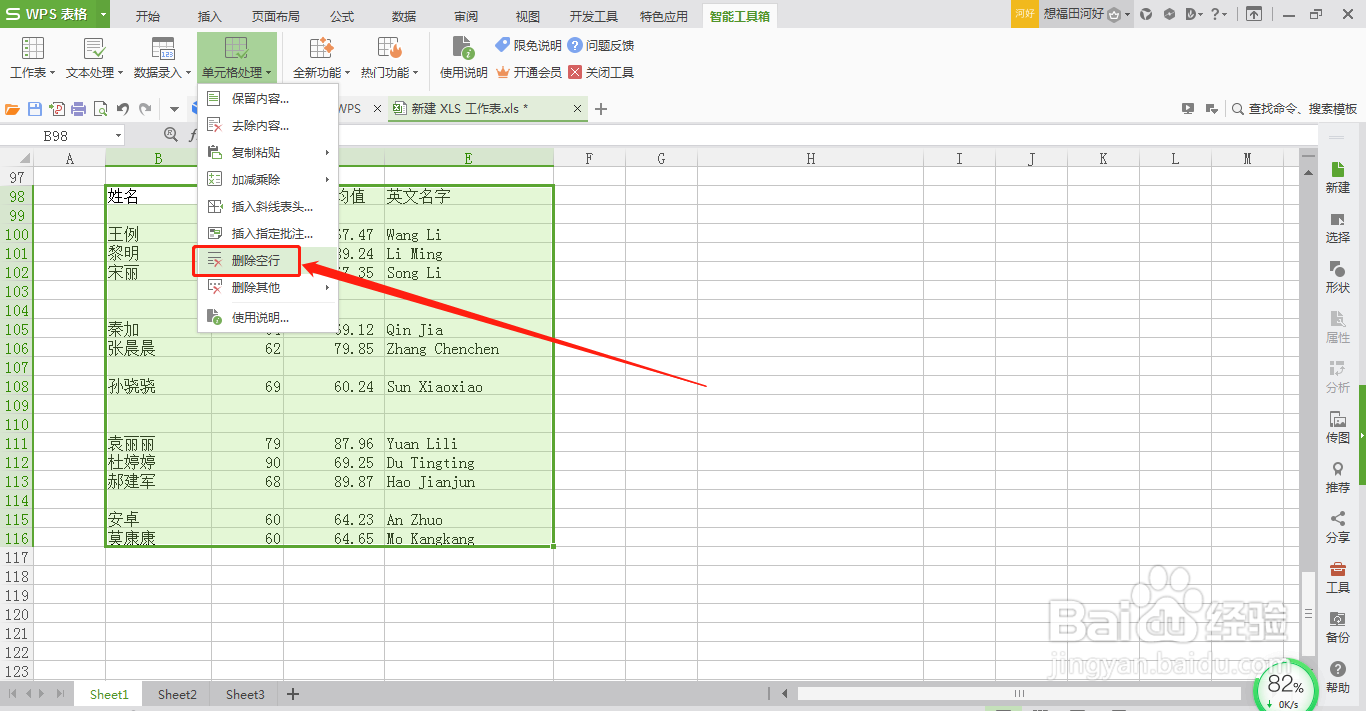Add a new document tab with plus
This screenshot has height=711, width=1366.
pos(601,108)
